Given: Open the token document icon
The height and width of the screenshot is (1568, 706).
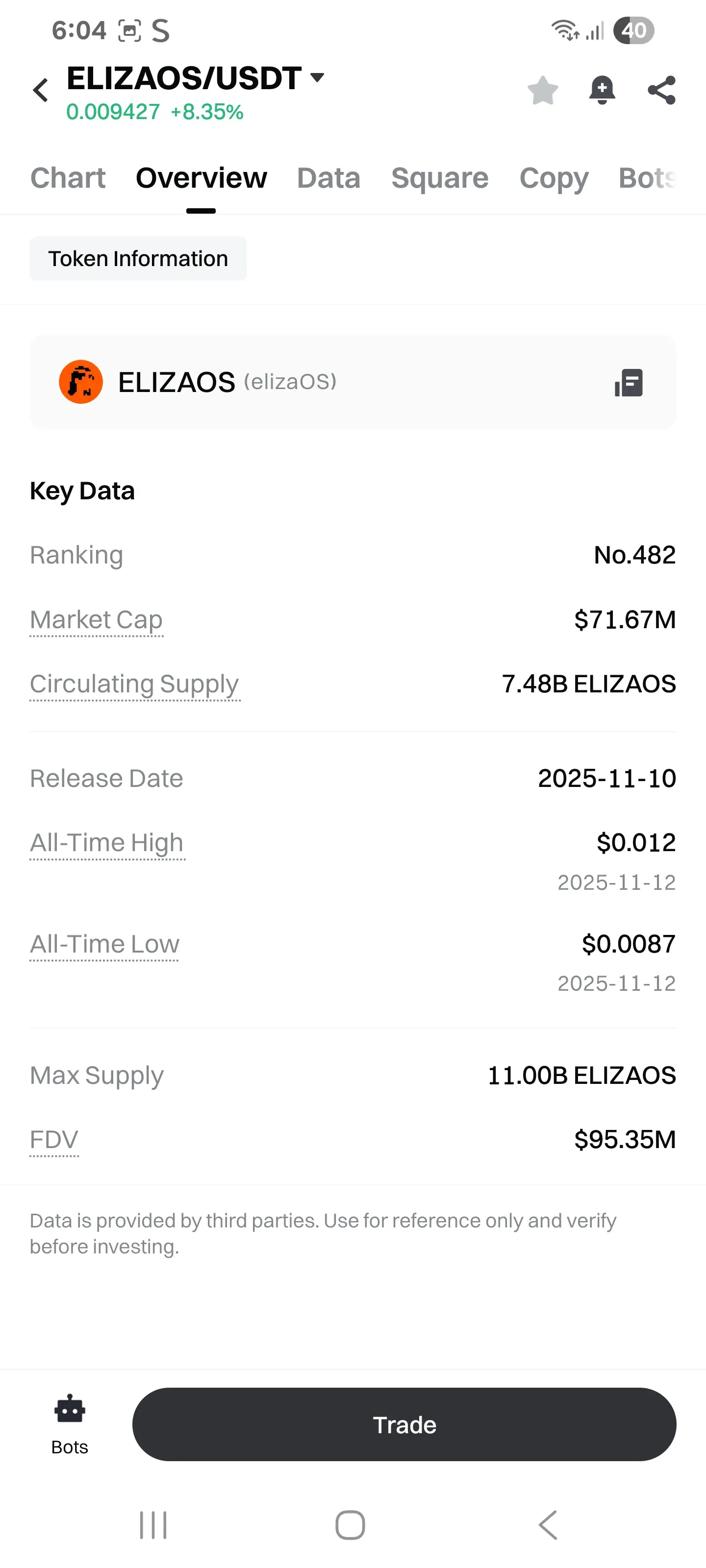Looking at the screenshot, I should [x=629, y=383].
